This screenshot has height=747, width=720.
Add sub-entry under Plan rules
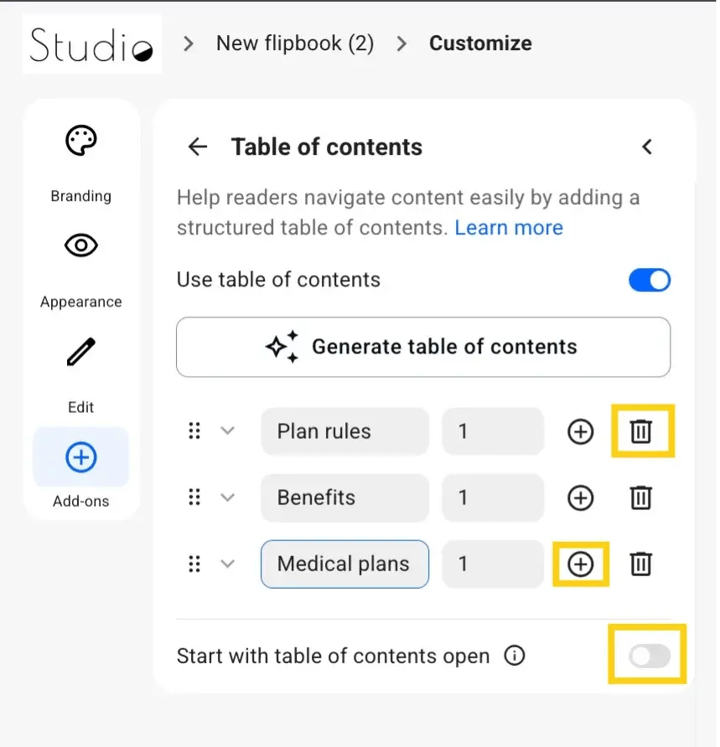point(580,432)
